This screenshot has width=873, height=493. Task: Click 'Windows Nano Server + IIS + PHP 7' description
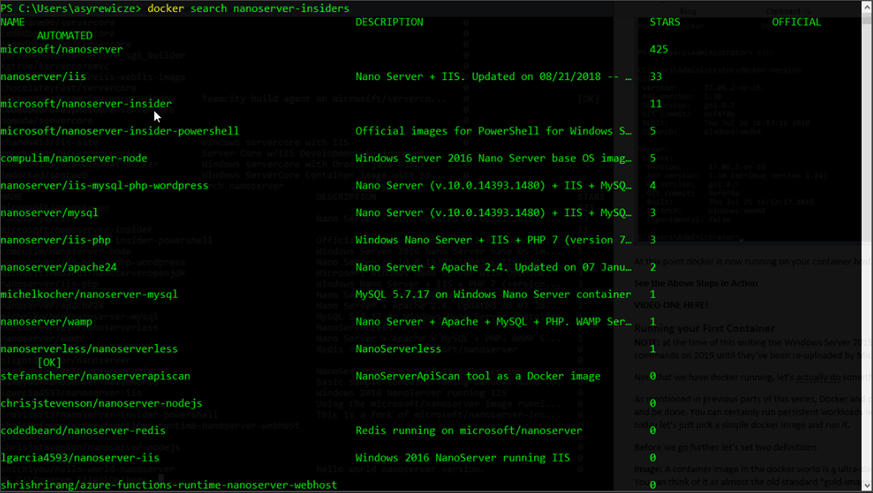493,241
